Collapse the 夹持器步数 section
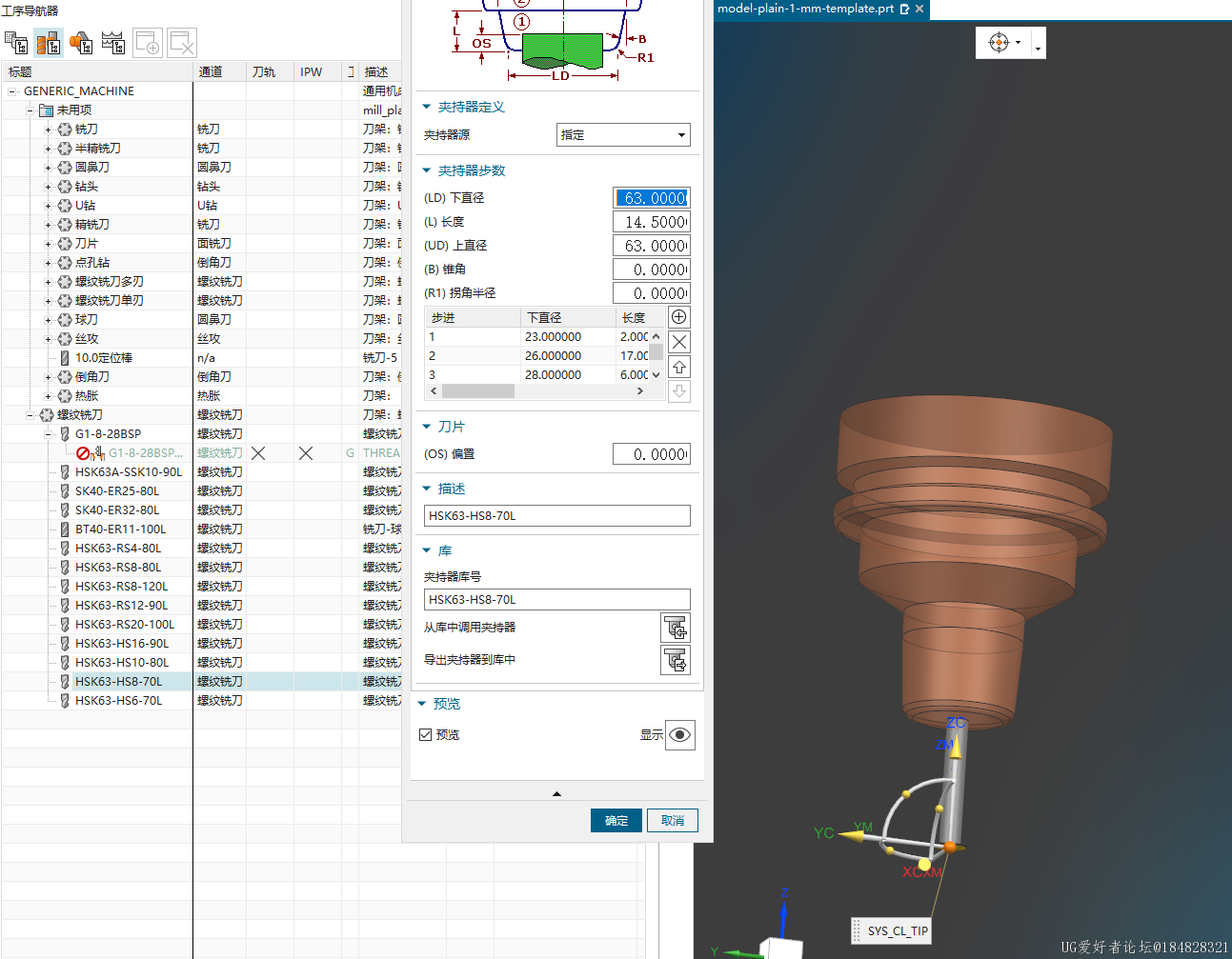This screenshot has height=959, width=1232. (x=427, y=170)
